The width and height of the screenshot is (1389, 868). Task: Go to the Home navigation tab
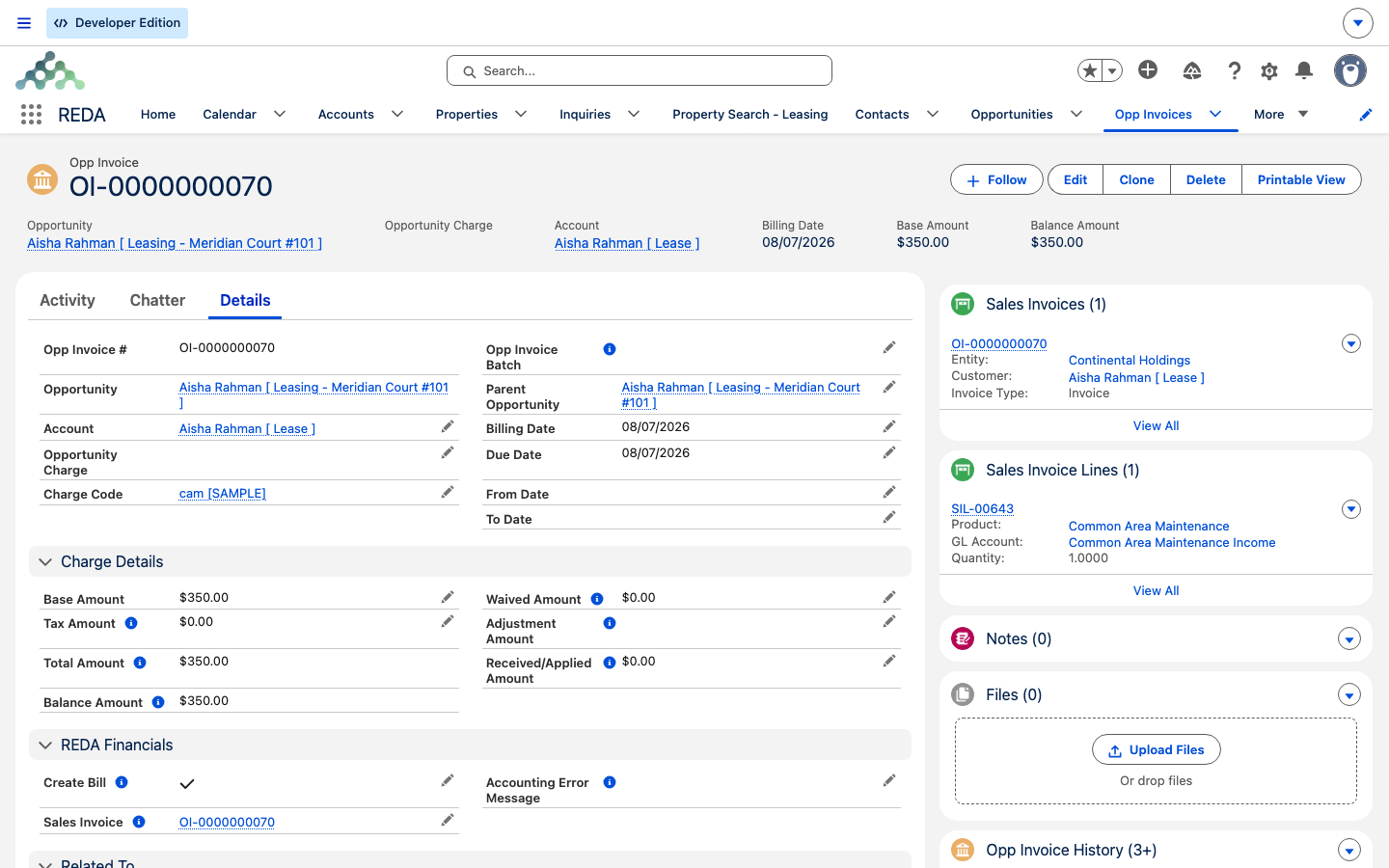pos(158,114)
